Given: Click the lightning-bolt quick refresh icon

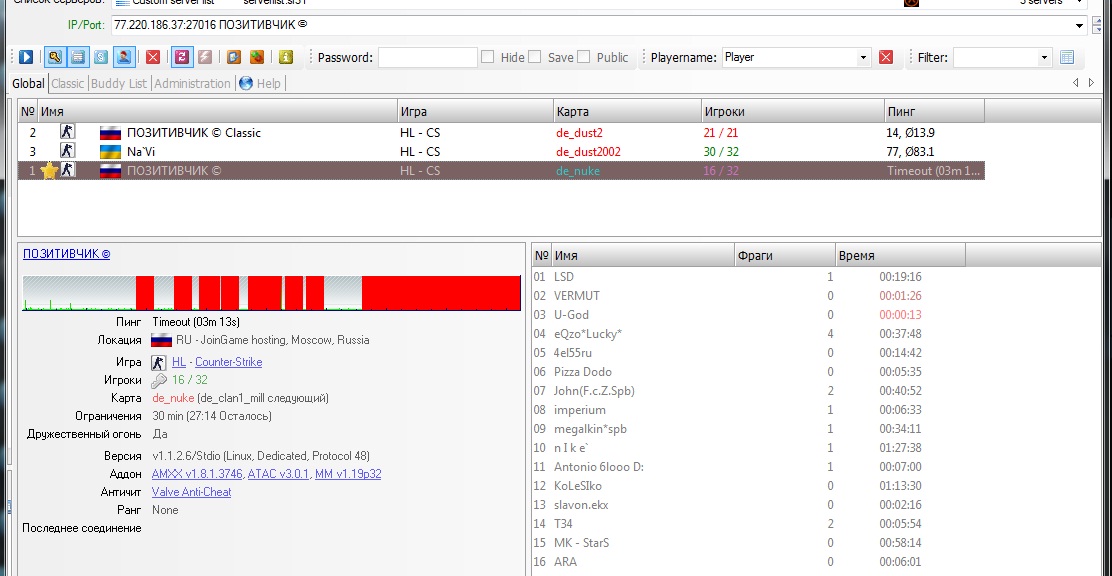Looking at the screenshot, I should coord(205,57).
